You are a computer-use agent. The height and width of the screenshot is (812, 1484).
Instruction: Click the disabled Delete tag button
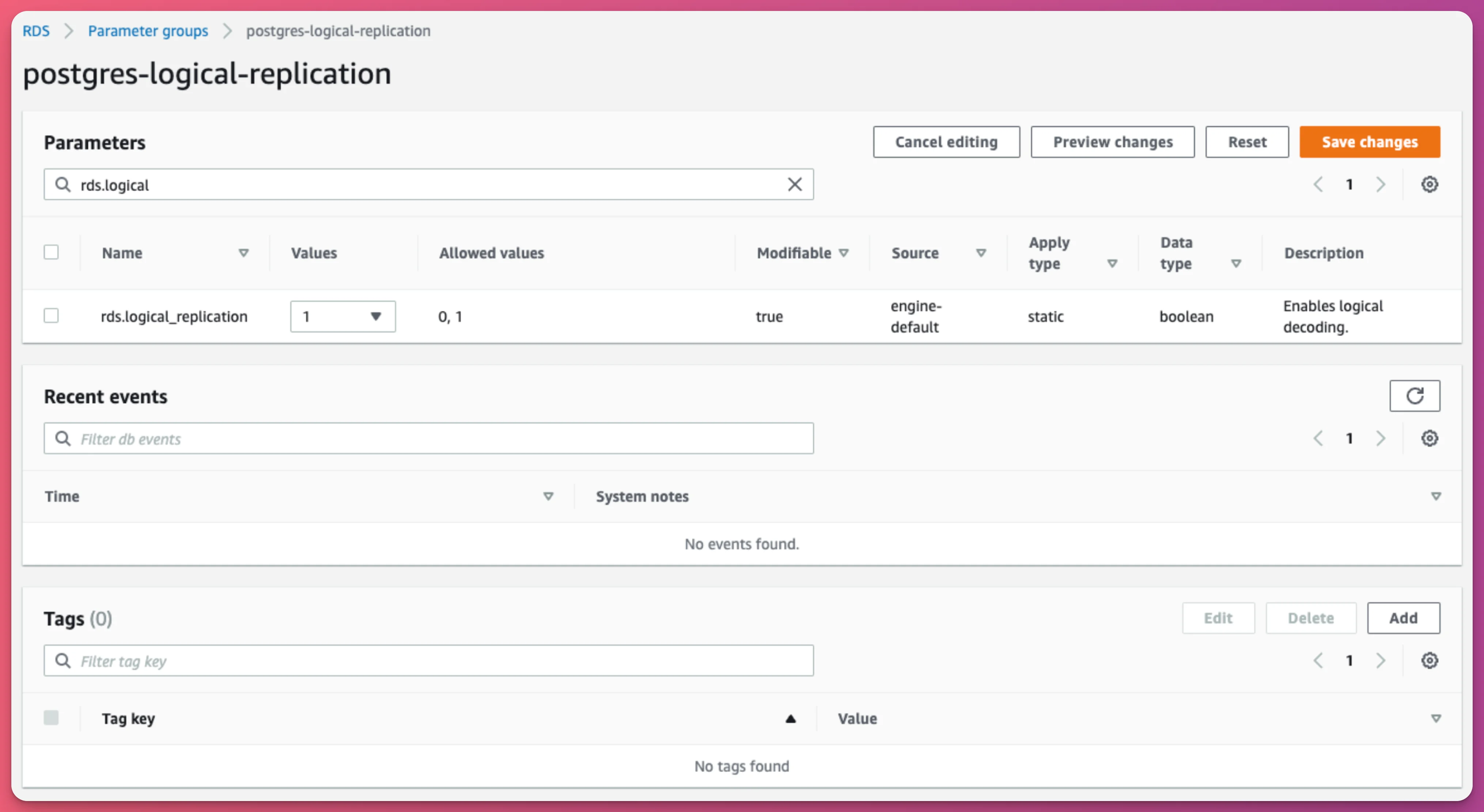[x=1311, y=618]
